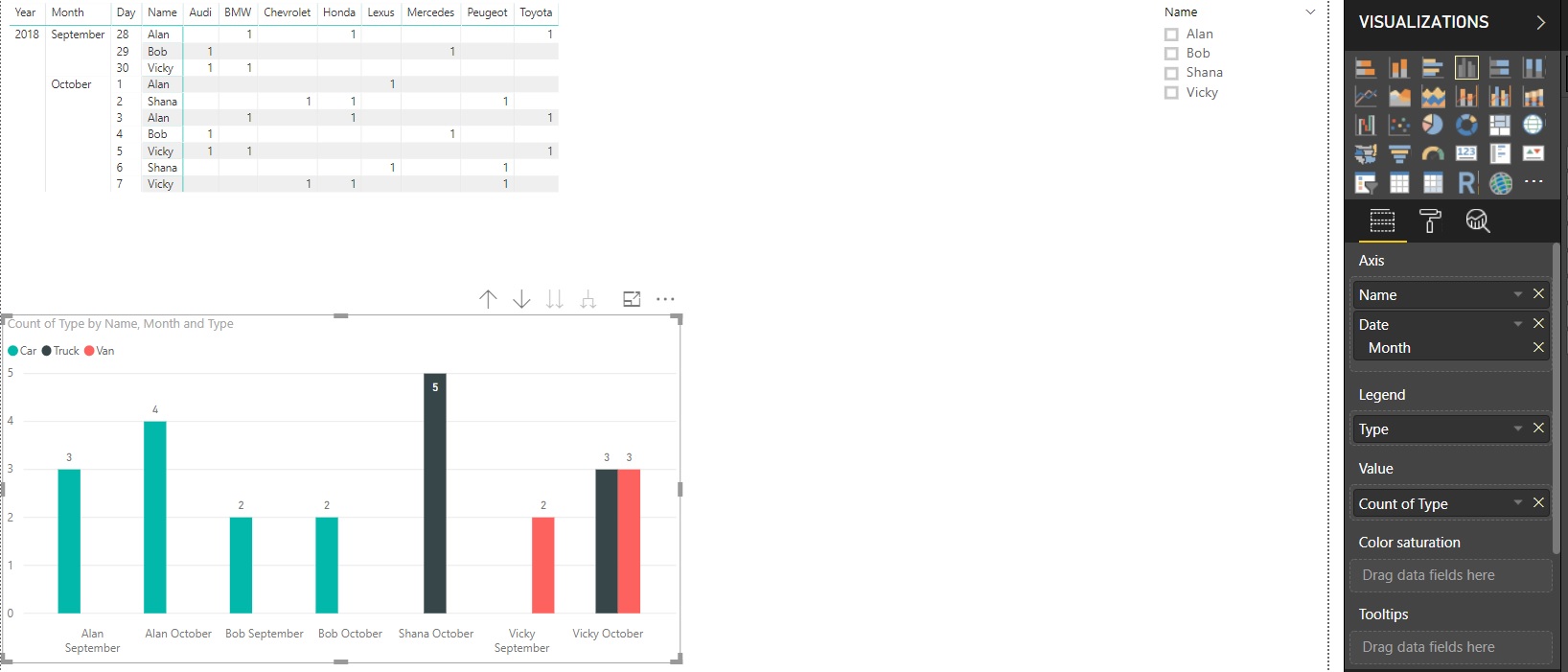
Task: Expand all down one hierarchy level
Action: point(588,299)
